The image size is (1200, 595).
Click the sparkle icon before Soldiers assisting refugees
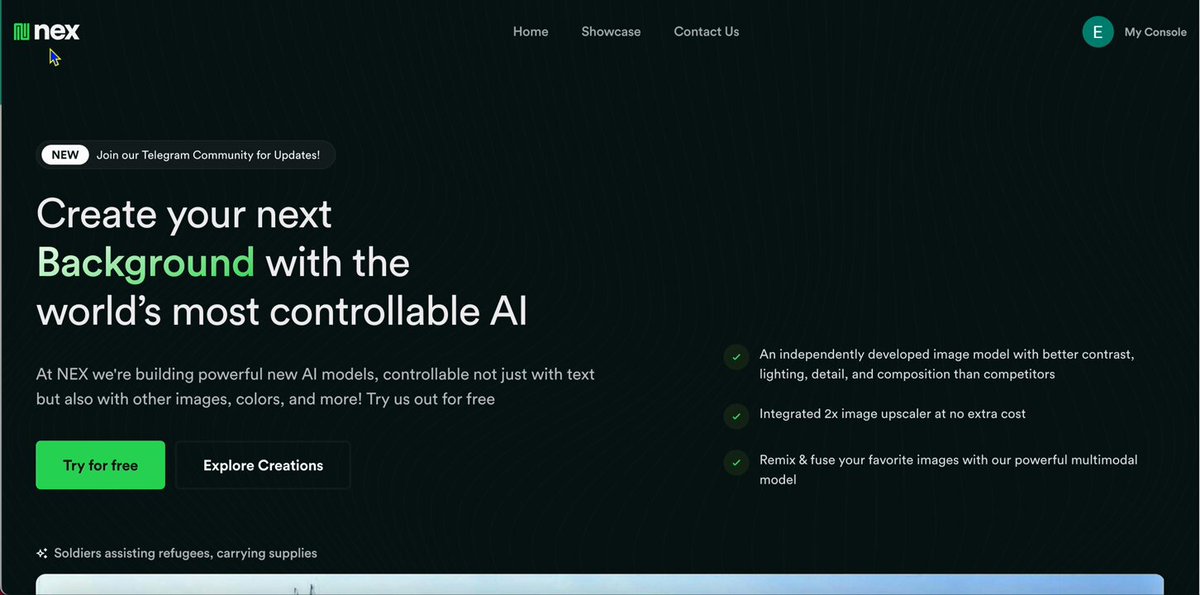pos(42,553)
